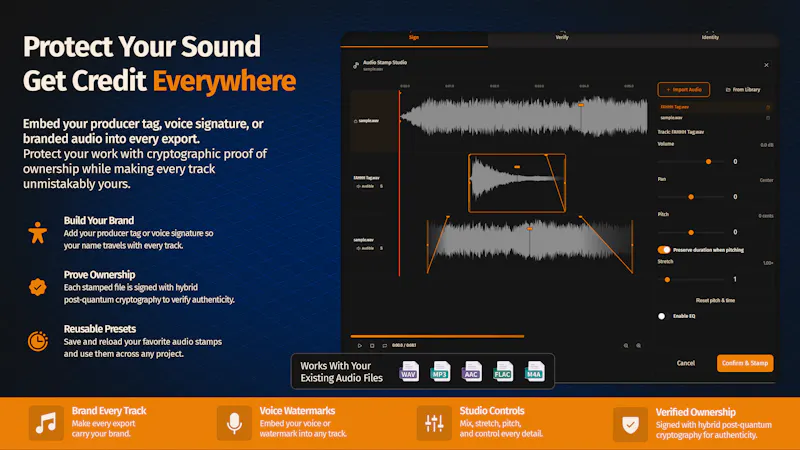This screenshot has height=450, width=800.
Task: Click the Prove Ownership badge icon
Action: point(38,287)
